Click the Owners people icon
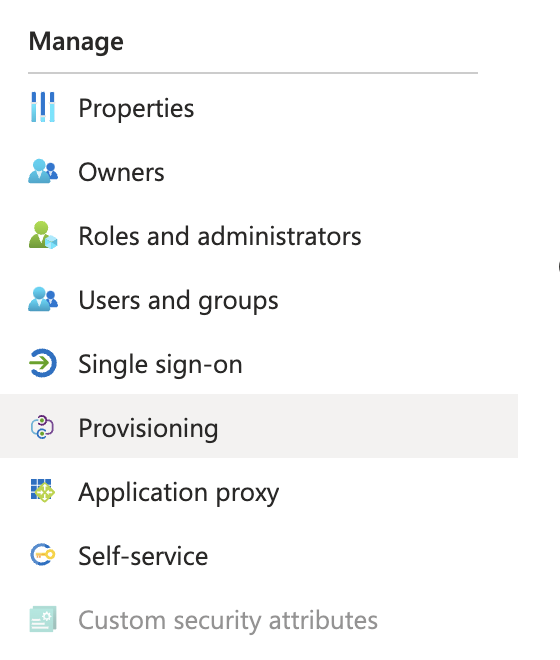Viewport: 560px width, 660px height. tap(43, 171)
